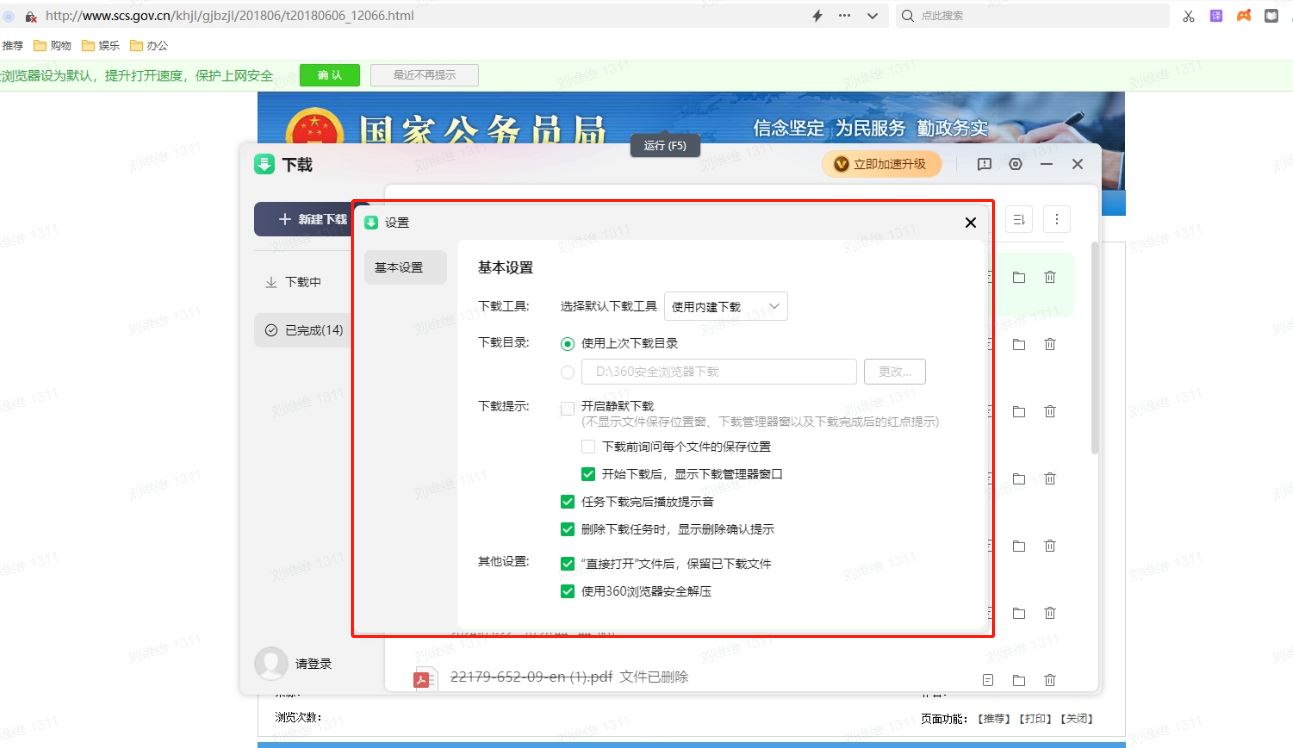Image resolution: width=1293 pixels, height=748 pixels.
Task: Click the 【打印】 link on the web page
Action: [x=1035, y=718]
